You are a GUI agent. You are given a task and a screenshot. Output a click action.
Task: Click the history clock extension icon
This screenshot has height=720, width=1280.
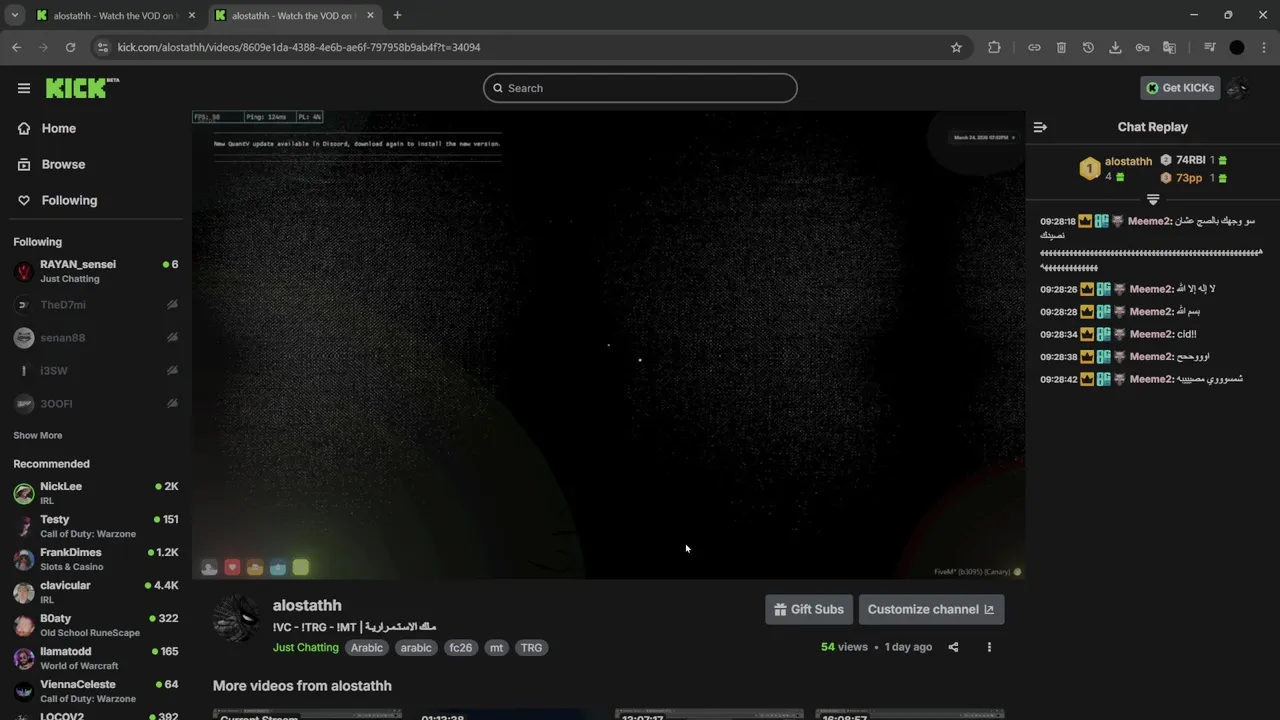[1088, 47]
